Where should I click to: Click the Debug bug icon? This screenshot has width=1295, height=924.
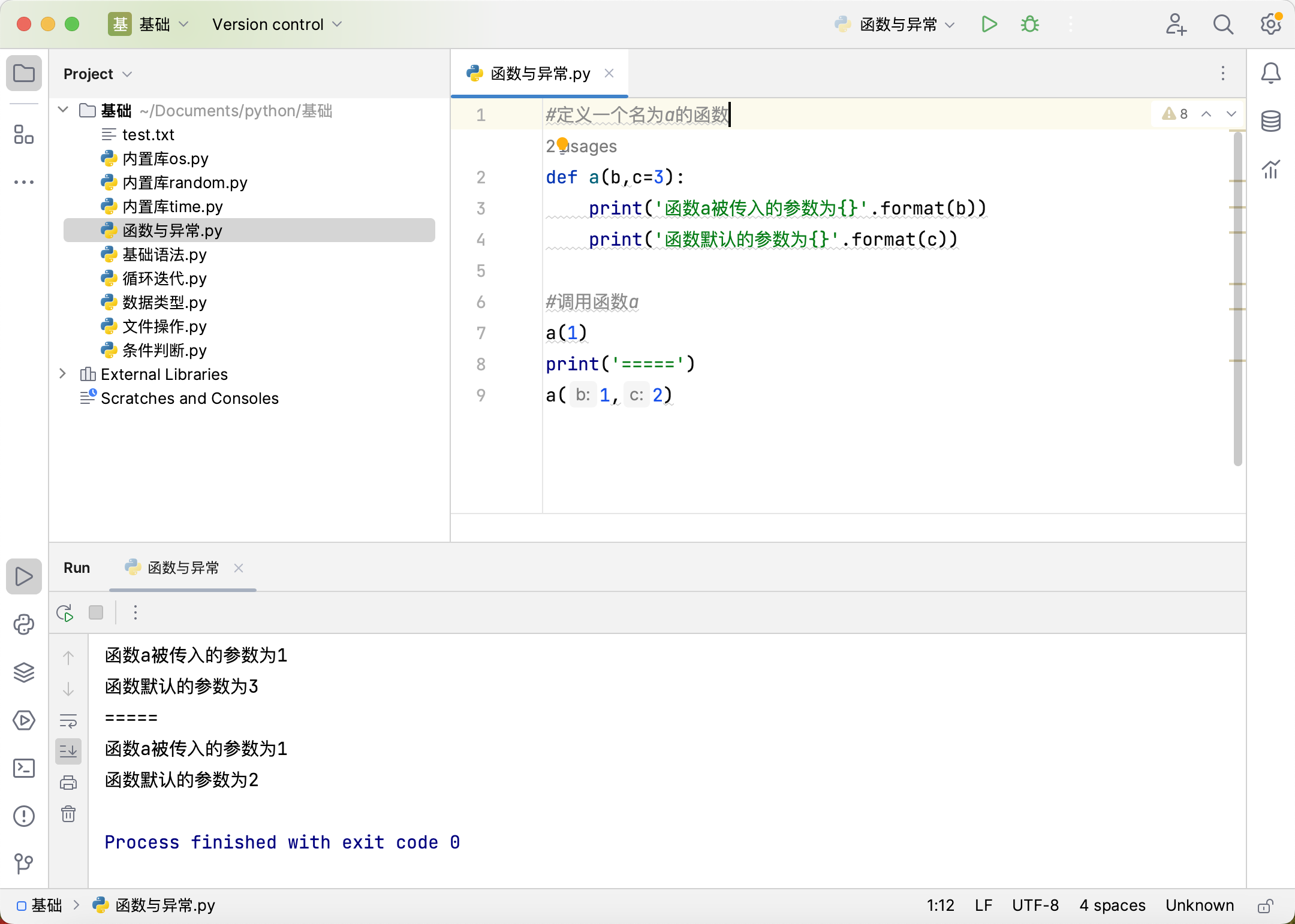coord(1030,25)
